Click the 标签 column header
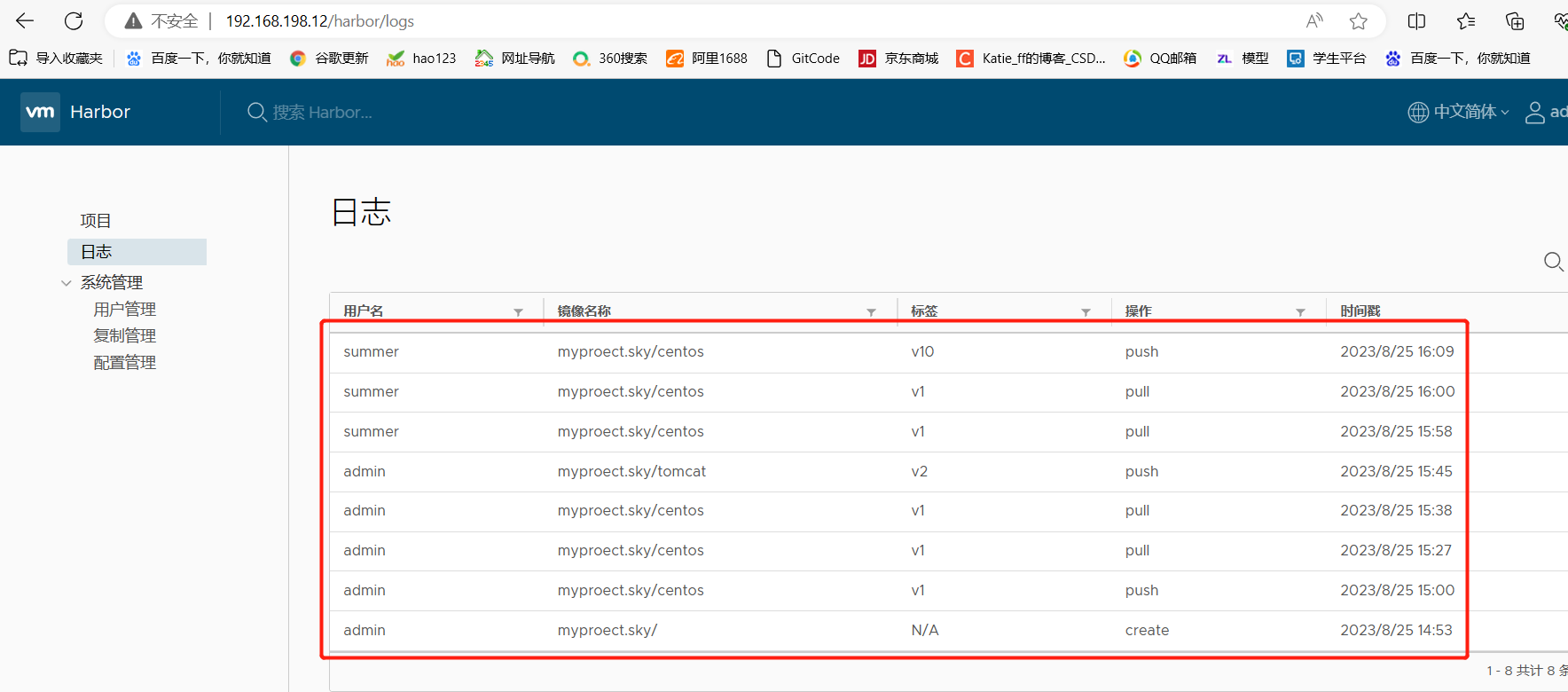1568x692 pixels. 924,311
